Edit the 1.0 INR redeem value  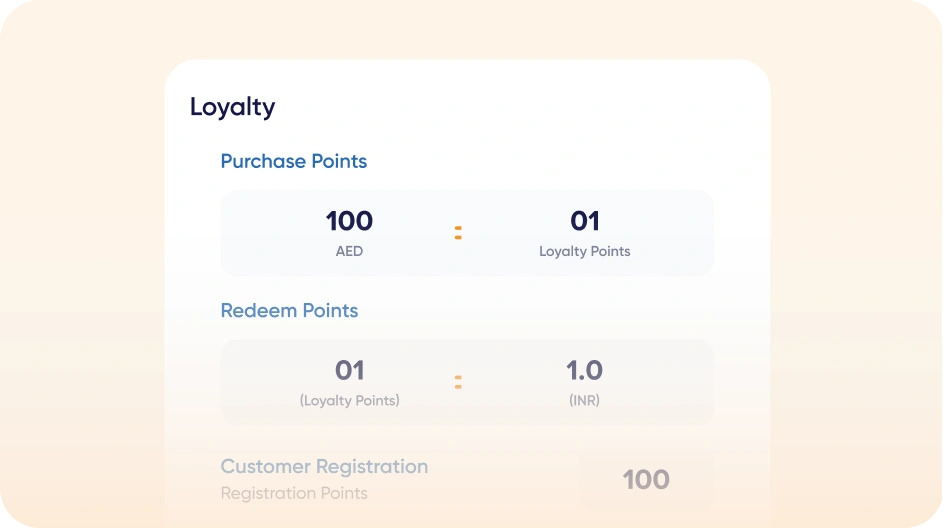pos(584,371)
